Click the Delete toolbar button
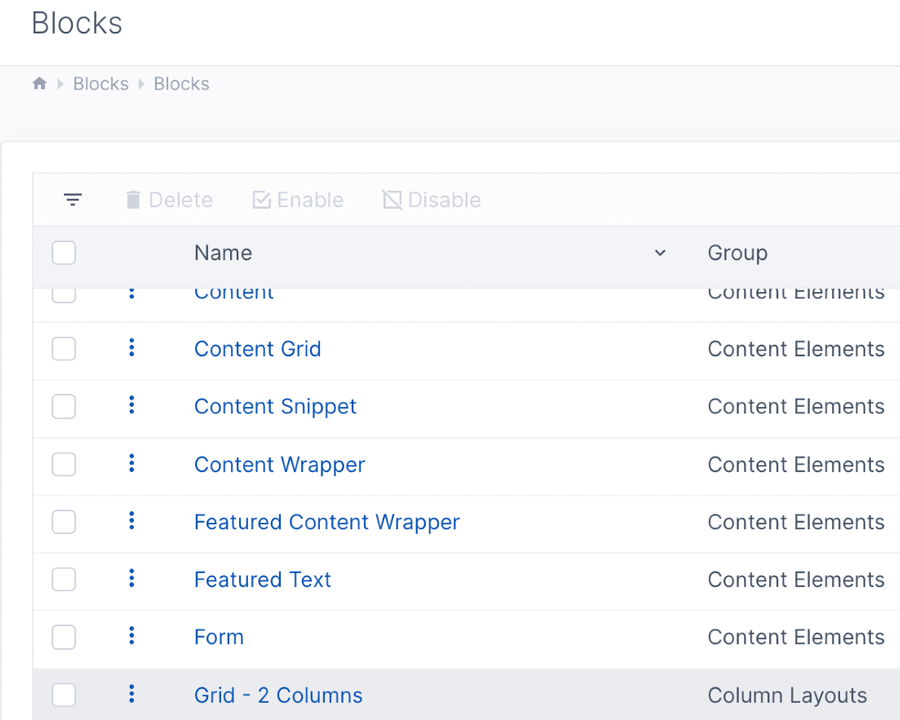 point(169,200)
